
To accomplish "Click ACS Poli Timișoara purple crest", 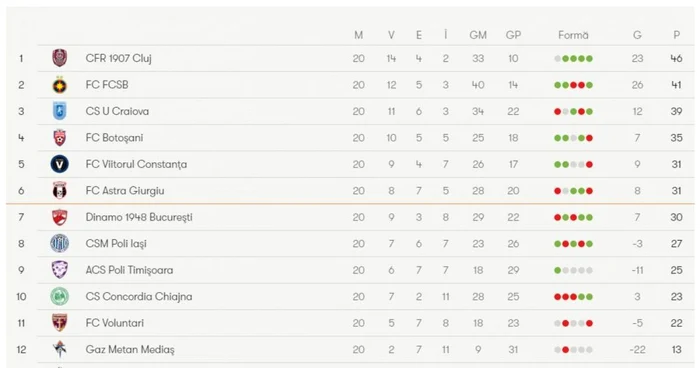I will click(x=59, y=270).
